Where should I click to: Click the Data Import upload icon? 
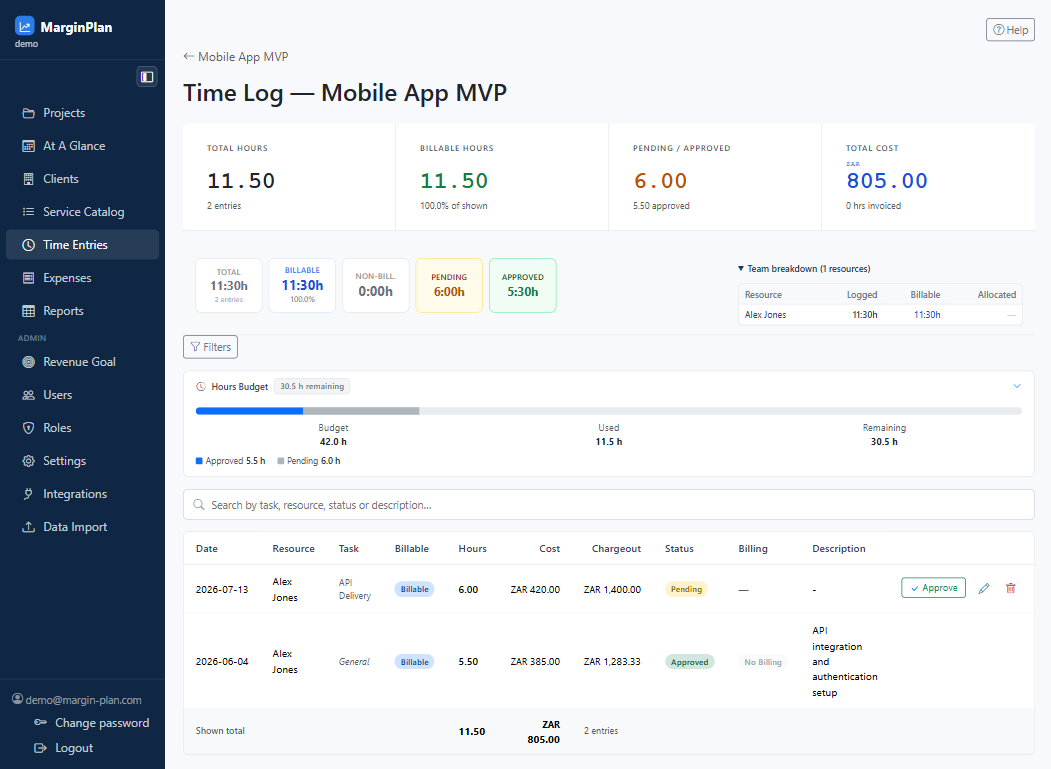(28, 527)
